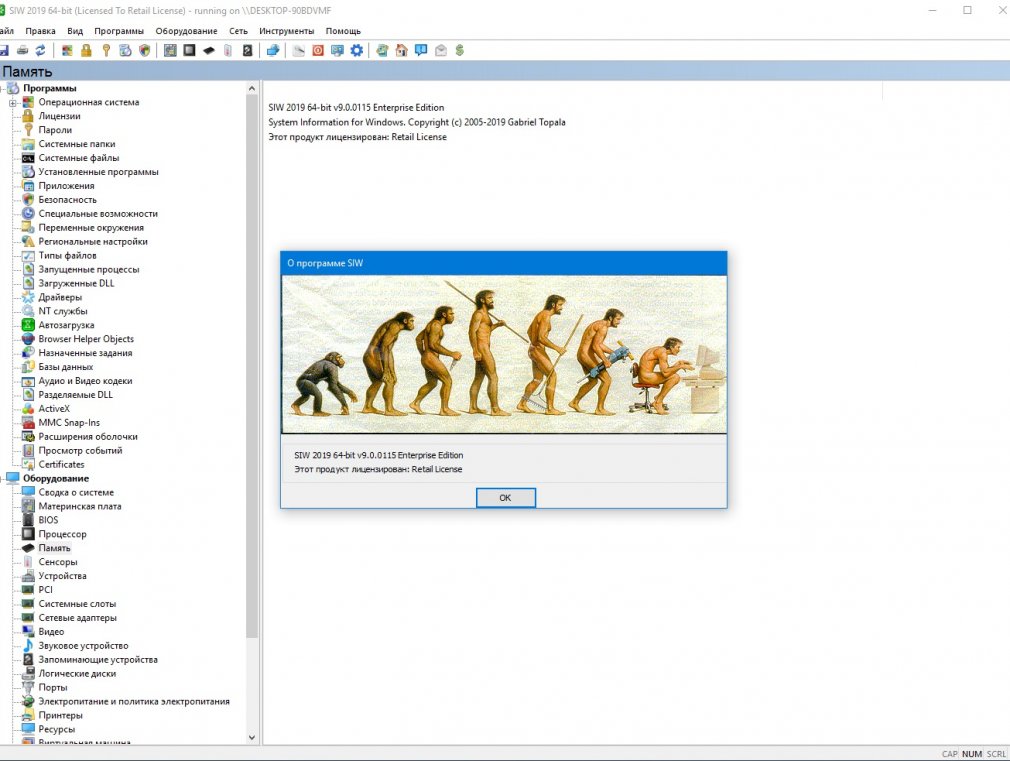Viewport: 1010px width, 761px height.
Task: Open Запущенные процессы in the tree
Action: [89, 269]
